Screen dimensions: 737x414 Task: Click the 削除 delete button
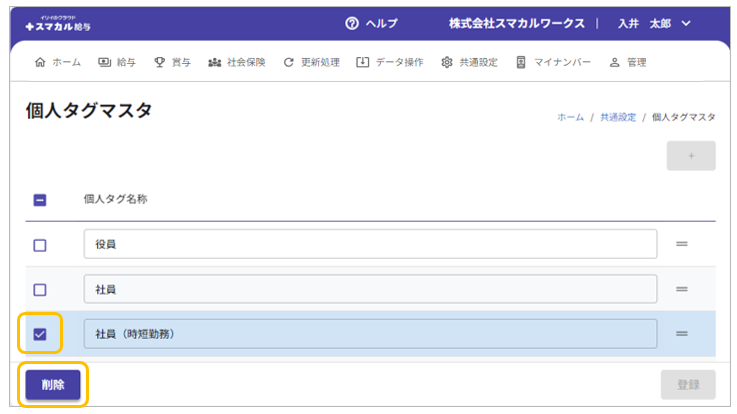pos(52,385)
